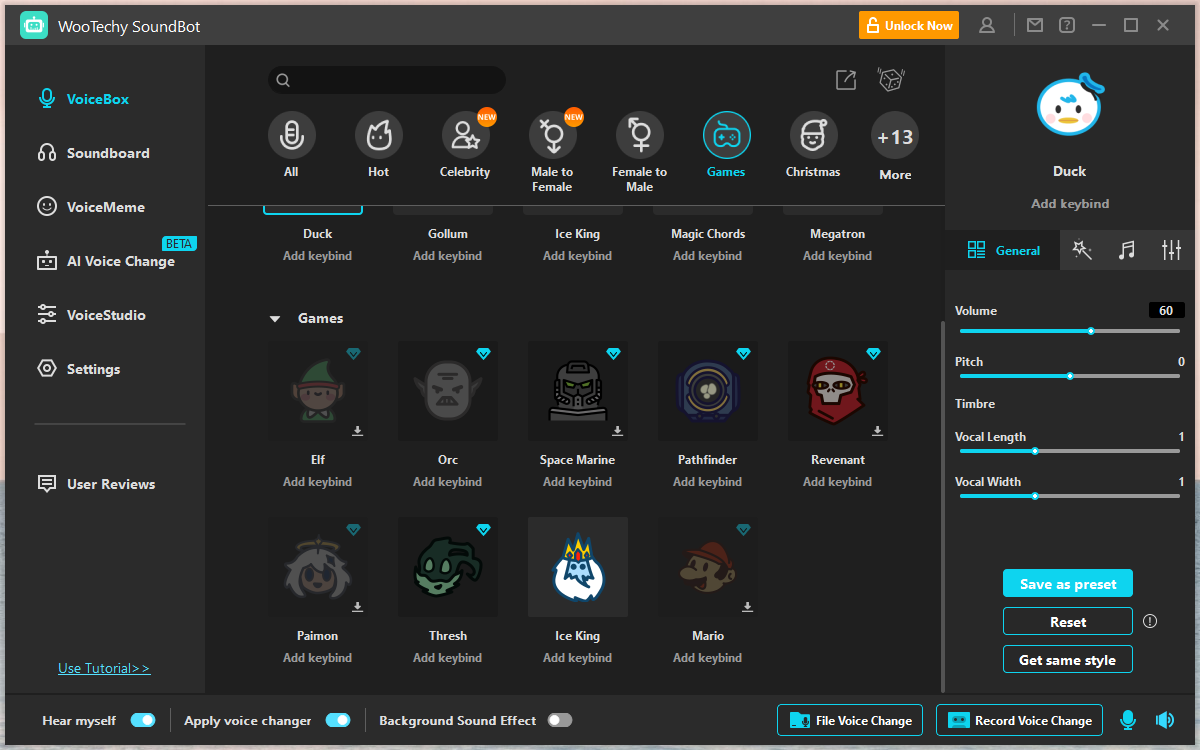Click the search voices input field
The image size is (1200, 750).
click(x=387, y=80)
